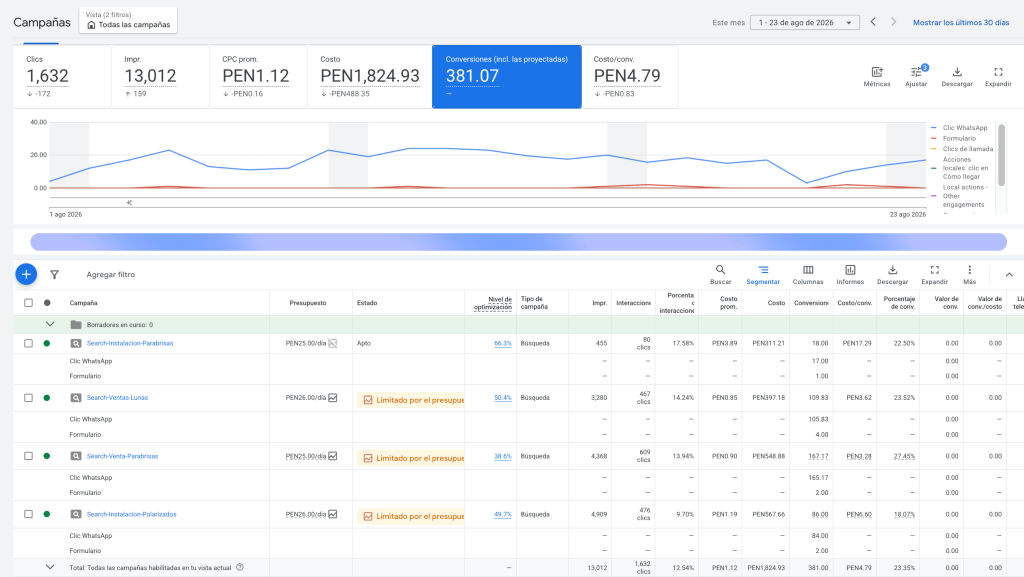This screenshot has width=1024, height=577.
Task: Toggle status dot of Search-Instalacion-Polarizados
Action: 47,514
